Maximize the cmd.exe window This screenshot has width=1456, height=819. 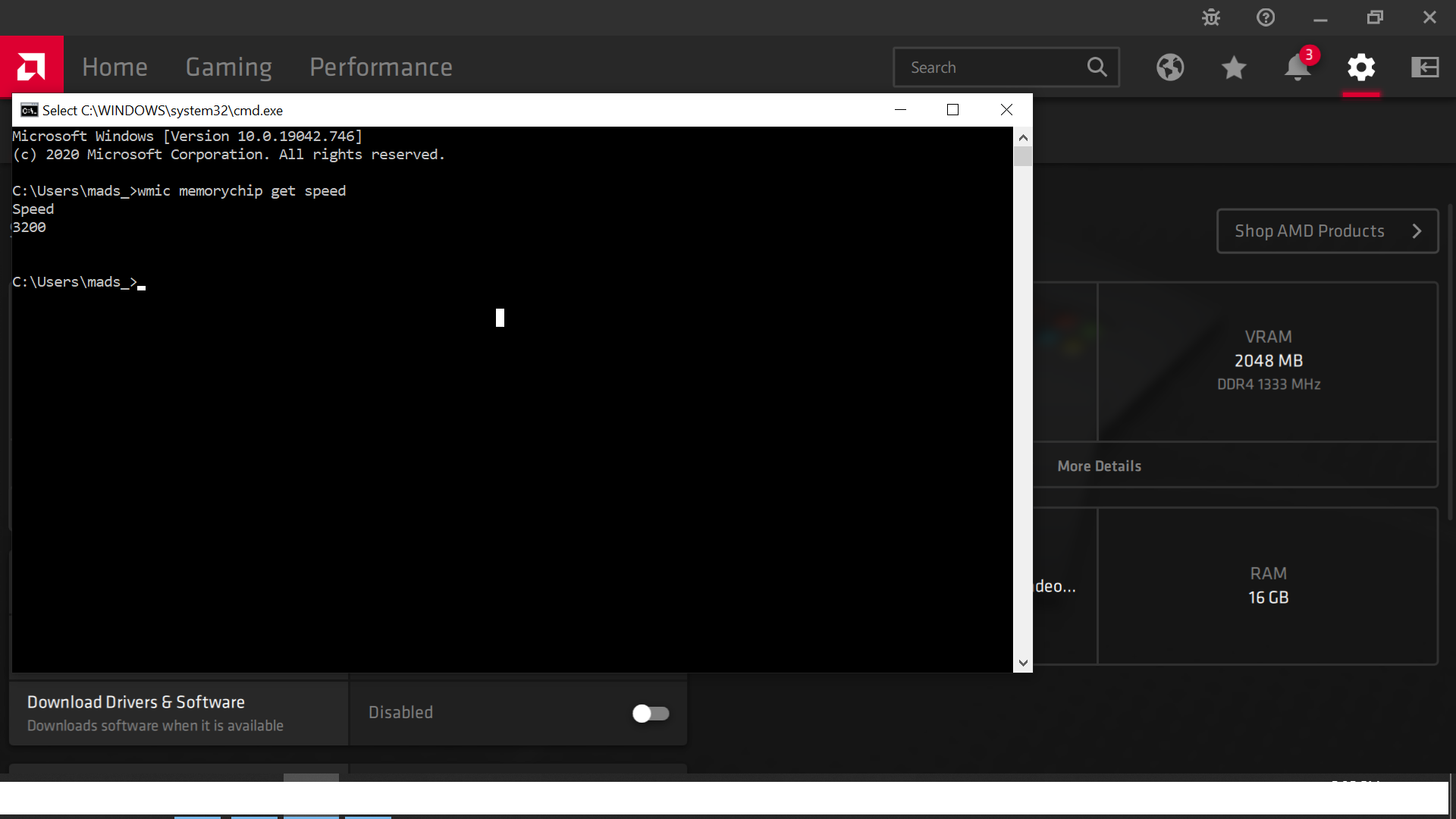(952, 110)
